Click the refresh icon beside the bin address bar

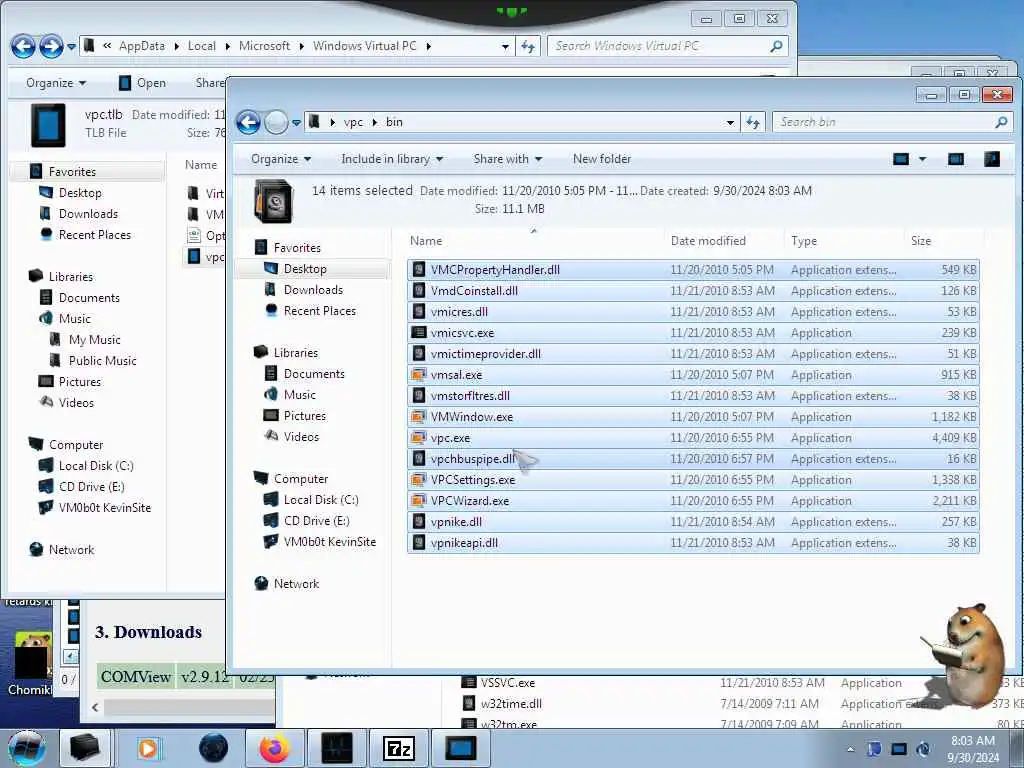pos(753,122)
